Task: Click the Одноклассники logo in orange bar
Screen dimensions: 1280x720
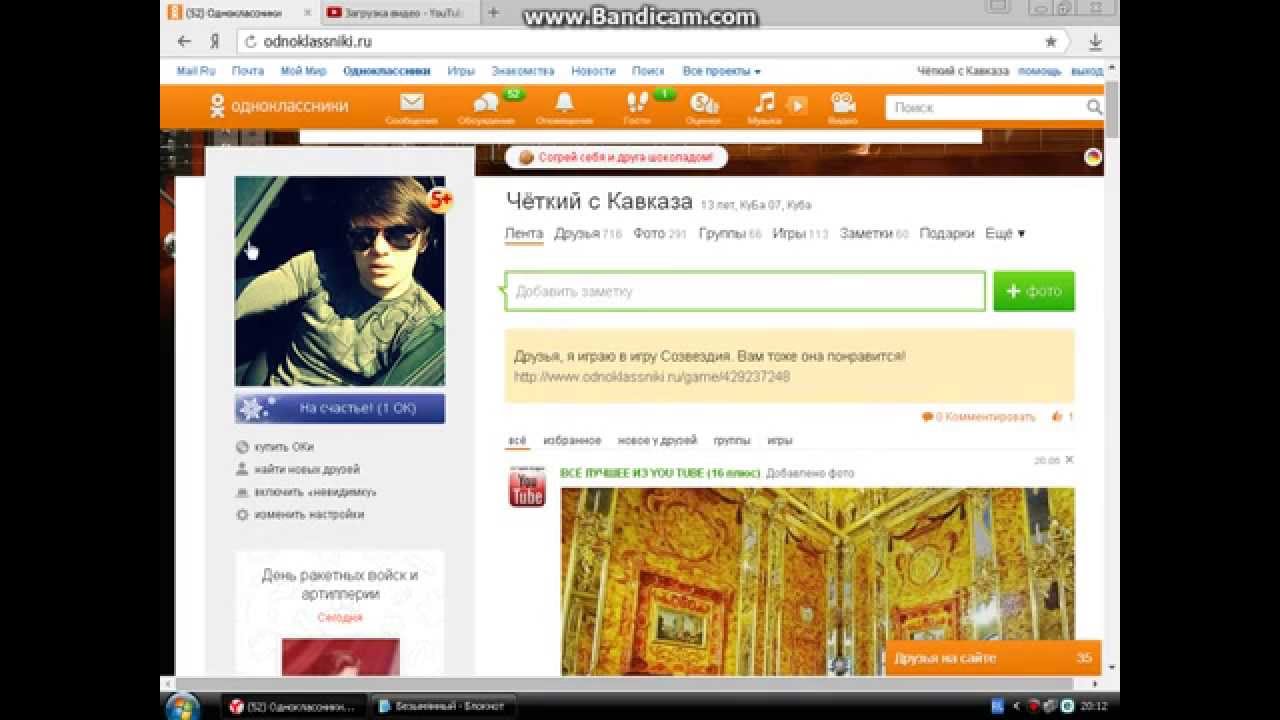Action: tap(278, 106)
